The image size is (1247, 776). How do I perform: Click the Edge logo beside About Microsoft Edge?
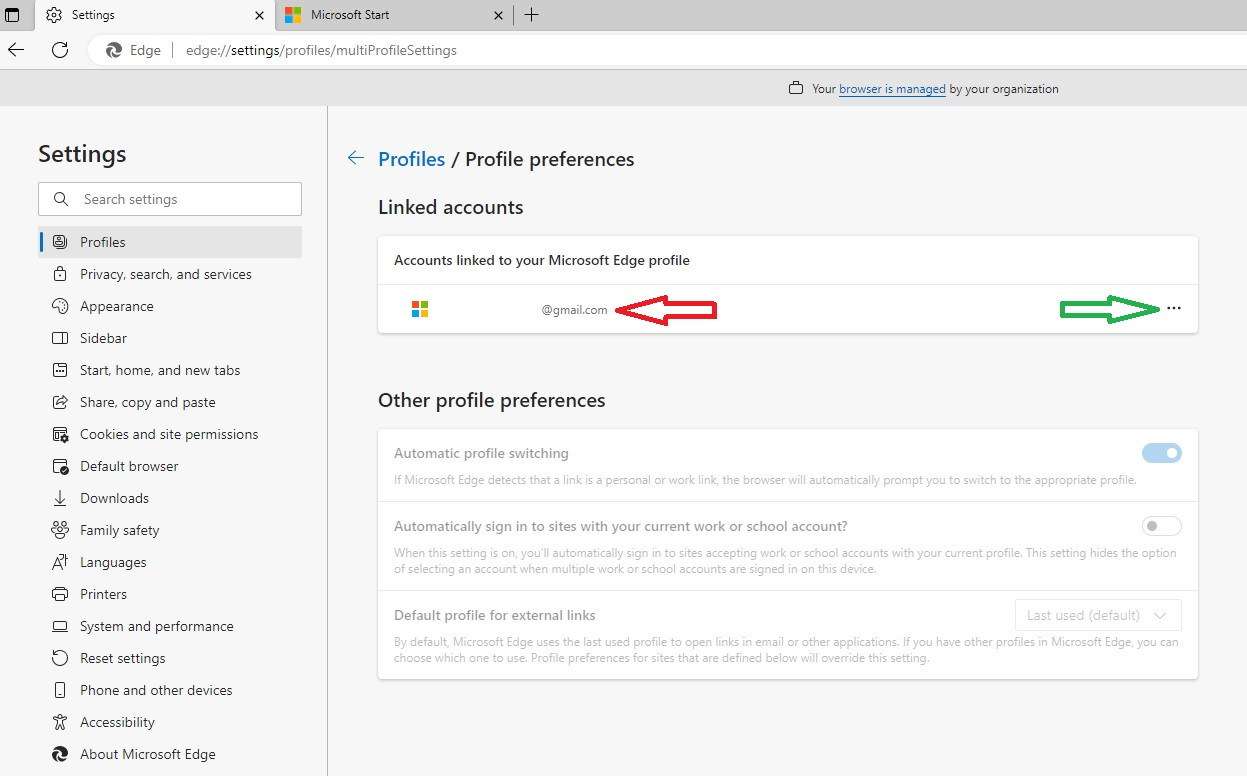click(60, 754)
